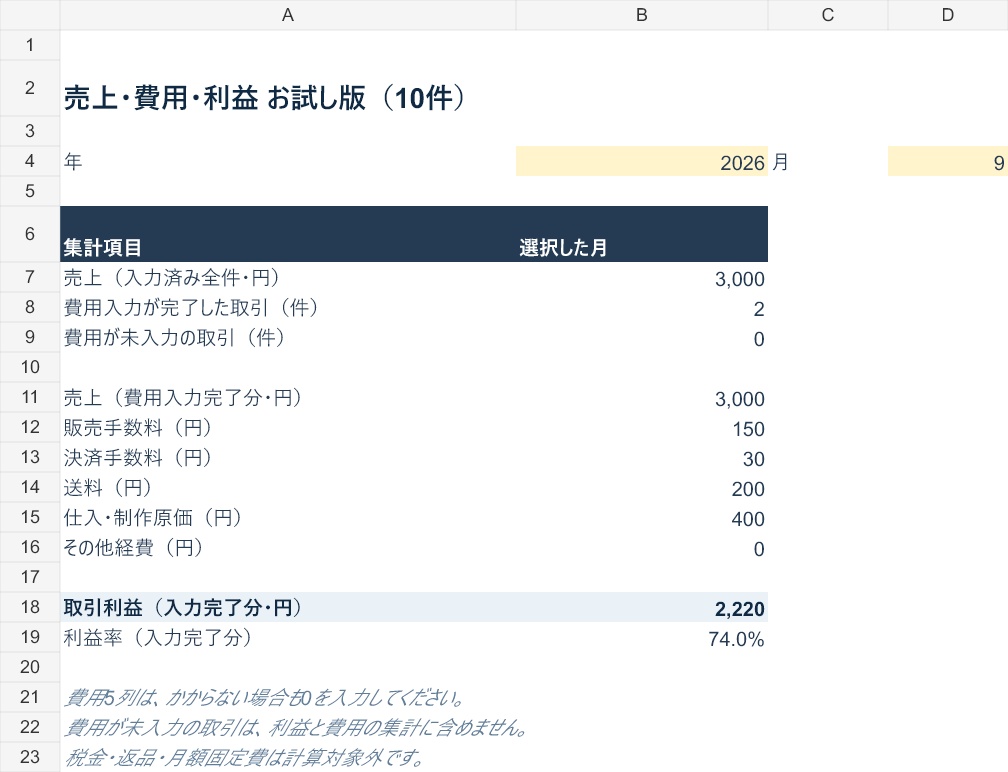This screenshot has width=1008, height=772.
Task: Select column A header
Action: [x=287, y=15]
